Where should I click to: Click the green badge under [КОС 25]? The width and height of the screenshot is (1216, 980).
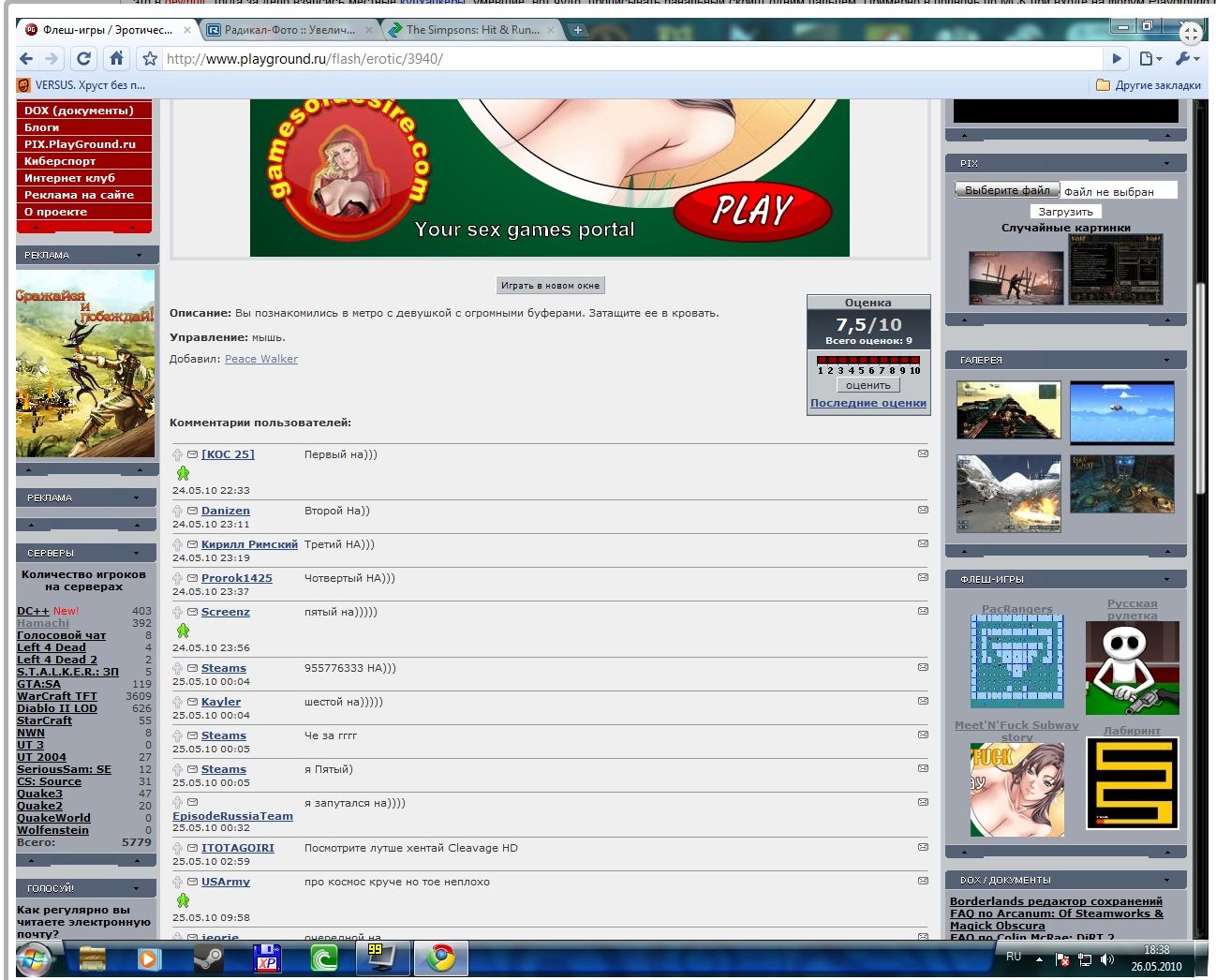pos(183,473)
